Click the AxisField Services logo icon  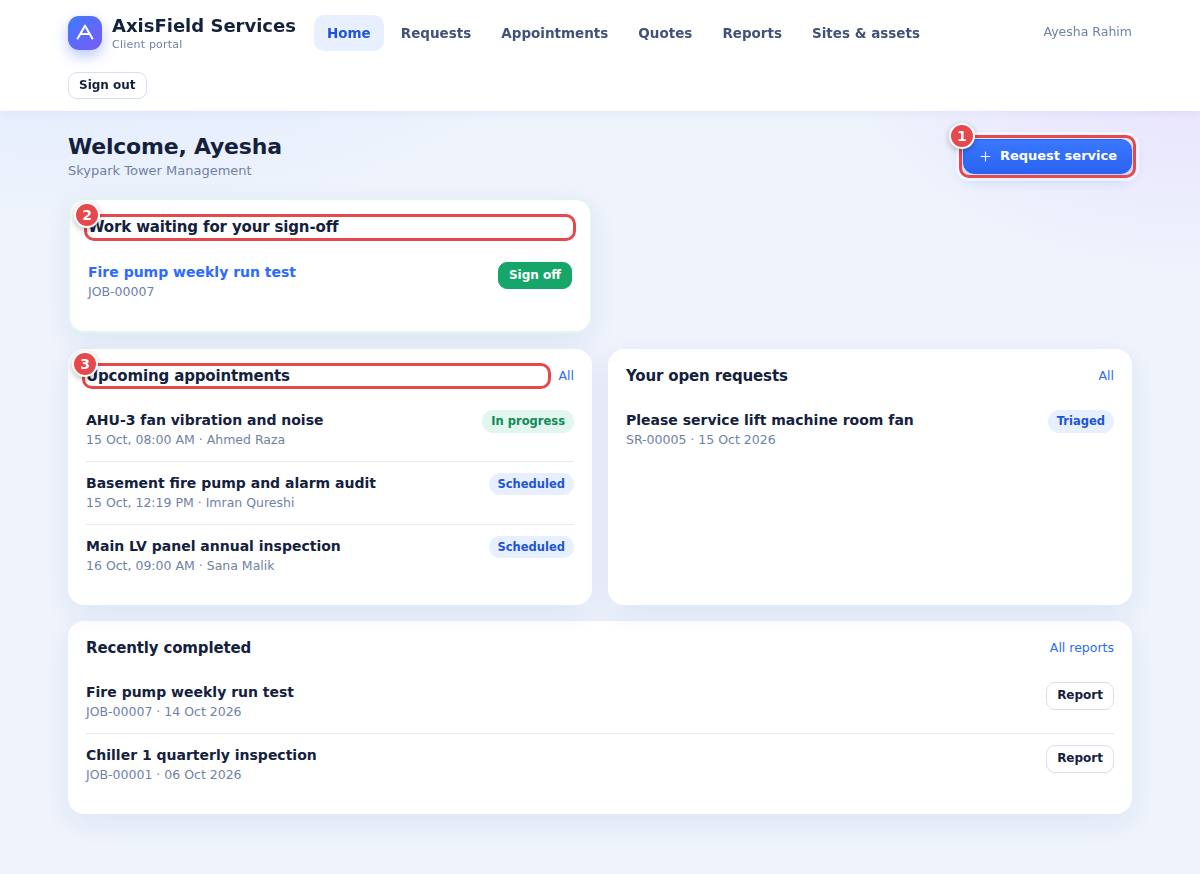pos(85,33)
